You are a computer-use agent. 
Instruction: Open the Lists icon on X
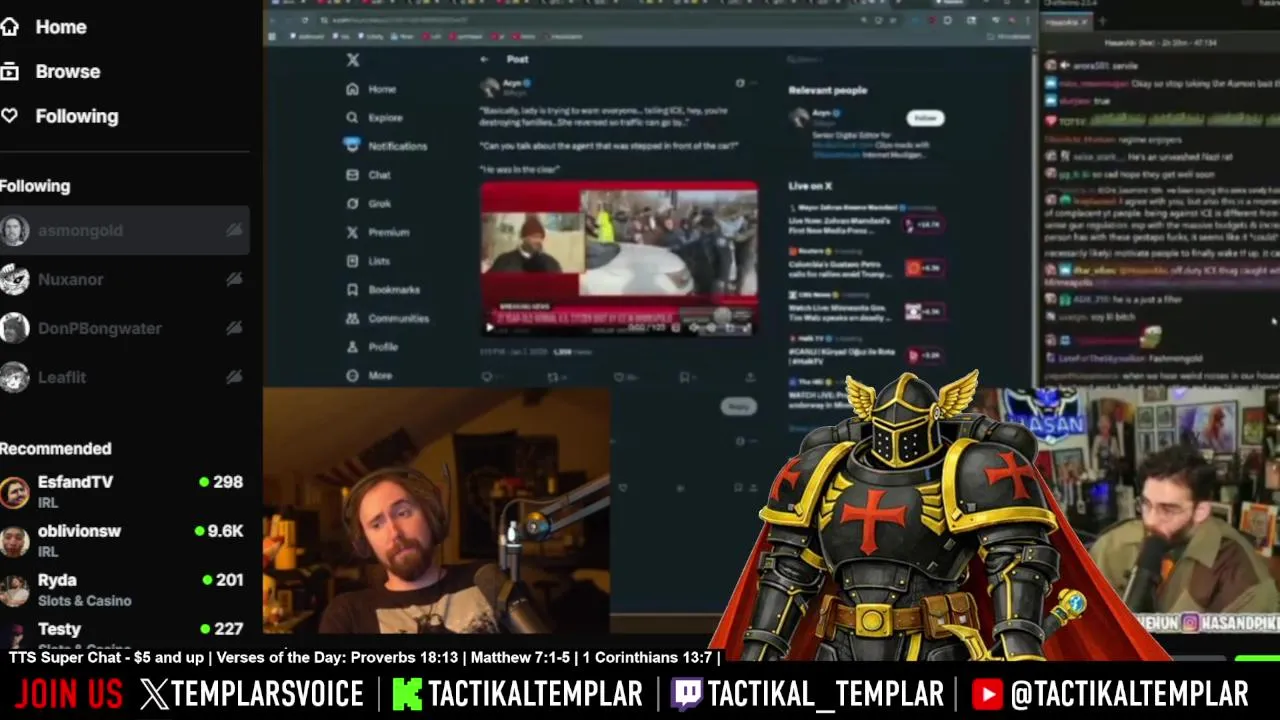[352, 261]
